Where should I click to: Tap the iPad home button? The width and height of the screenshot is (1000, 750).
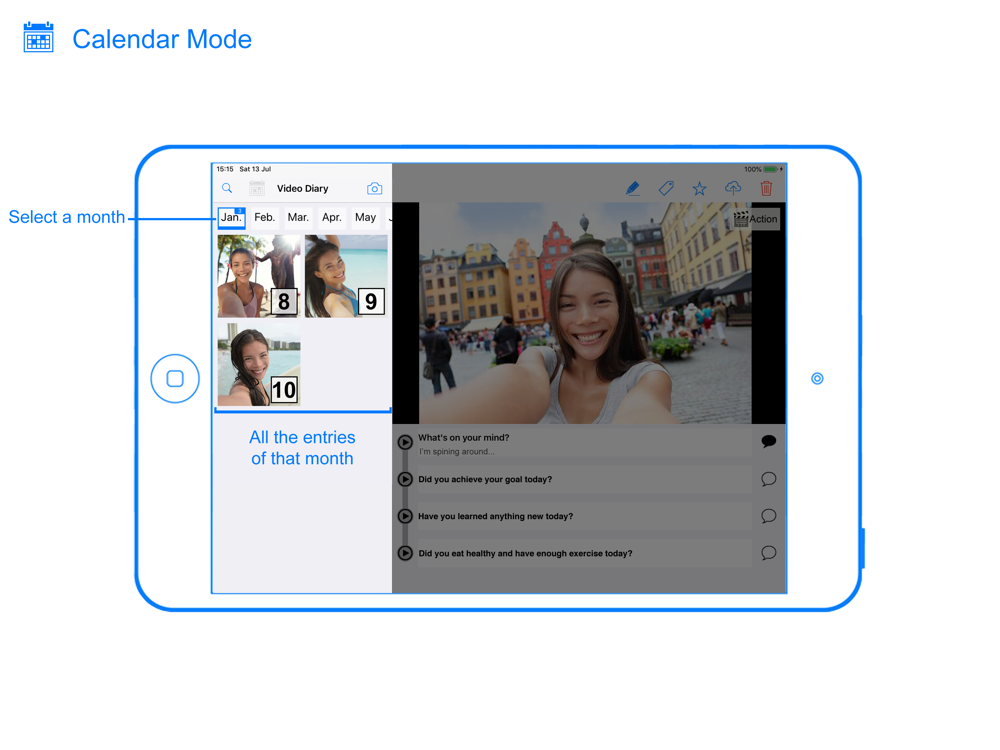(175, 378)
